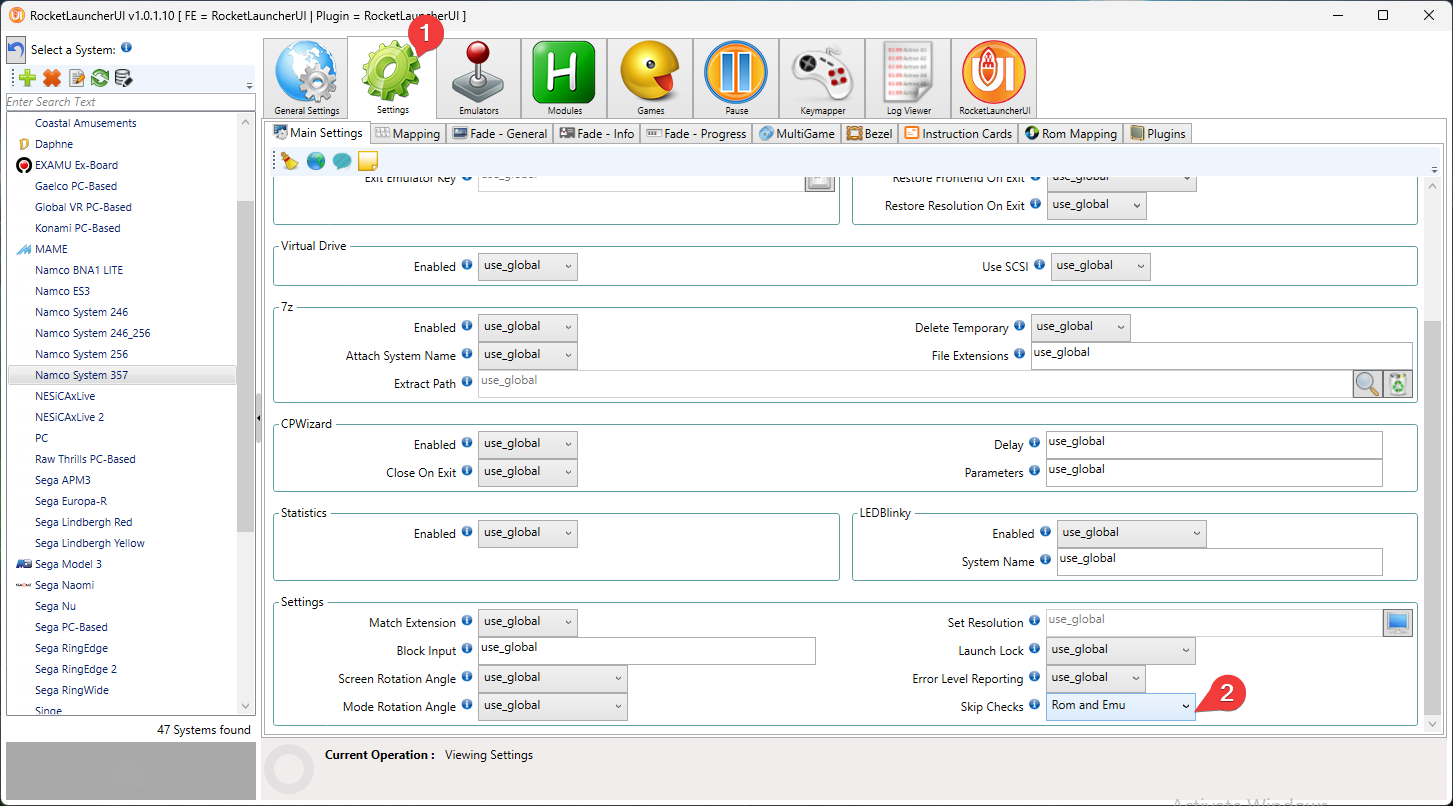
Task: Switch to the Bezel tab
Action: tap(869, 133)
